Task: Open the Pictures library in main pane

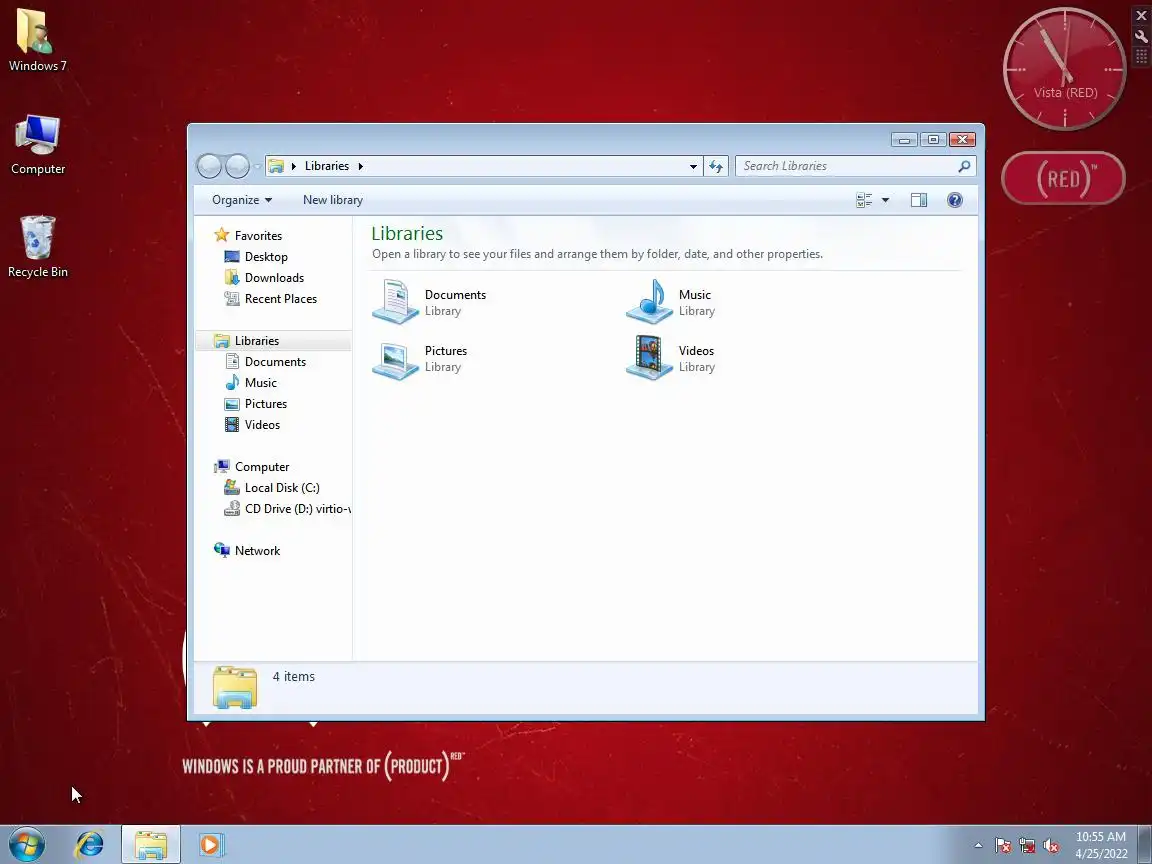Action: [x=420, y=359]
